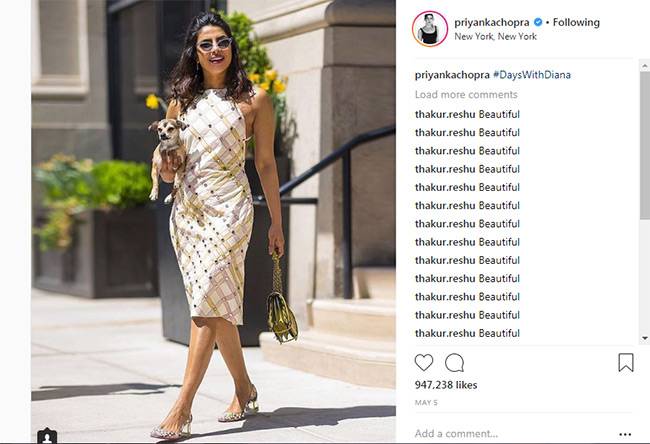Open New York, New York location
The width and height of the screenshot is (650, 444).
495,36
